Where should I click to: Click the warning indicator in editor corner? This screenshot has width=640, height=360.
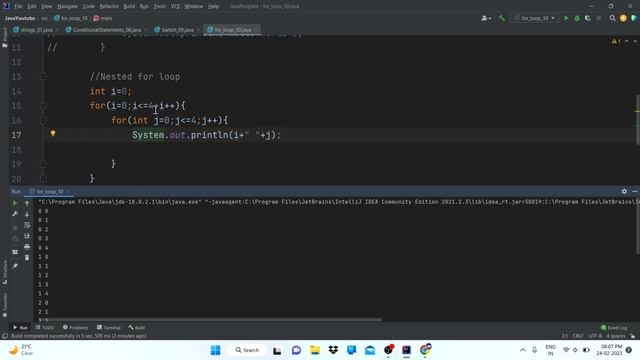tap(616, 41)
